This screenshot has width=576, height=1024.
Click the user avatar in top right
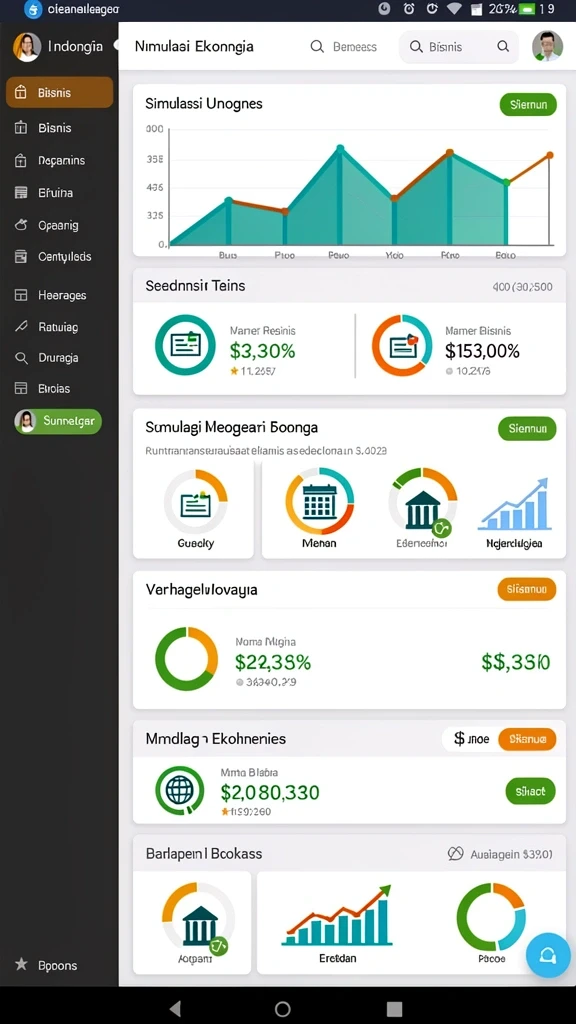(x=547, y=46)
